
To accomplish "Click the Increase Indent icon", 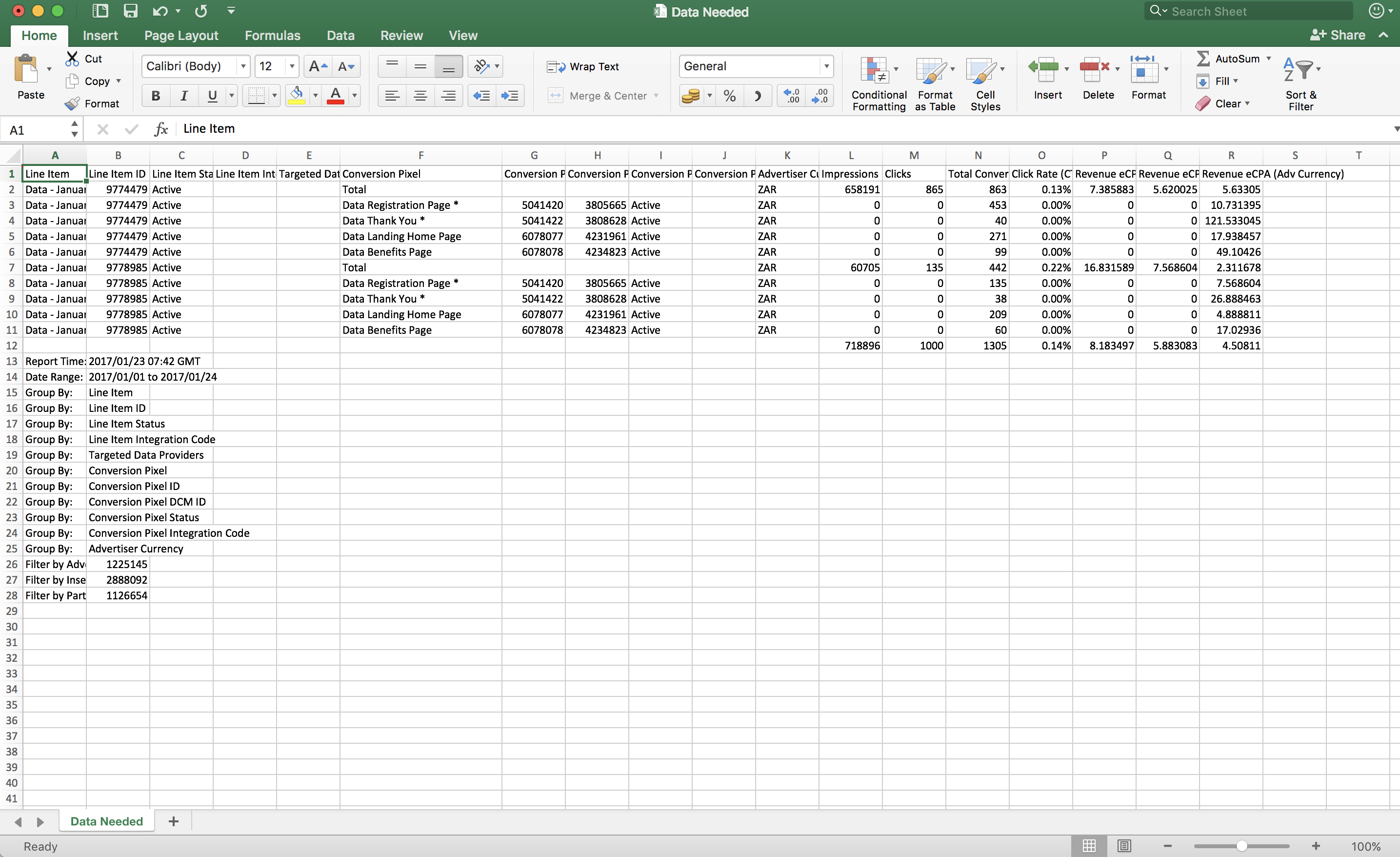I will (x=510, y=96).
